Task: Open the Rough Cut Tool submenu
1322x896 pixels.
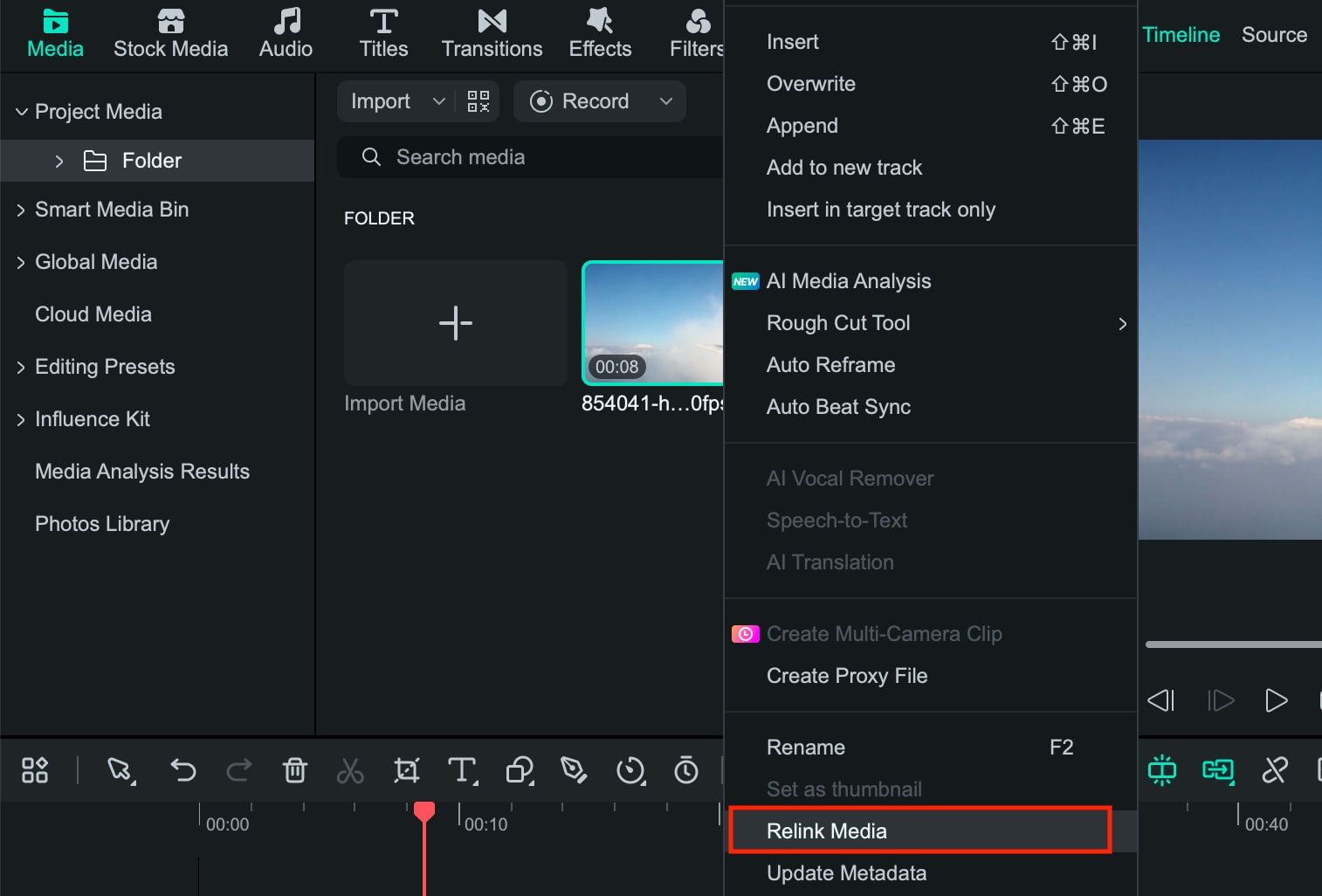Action: click(x=931, y=323)
